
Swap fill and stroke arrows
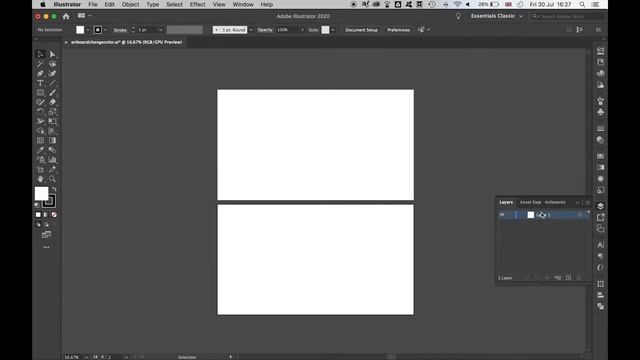click(54, 190)
